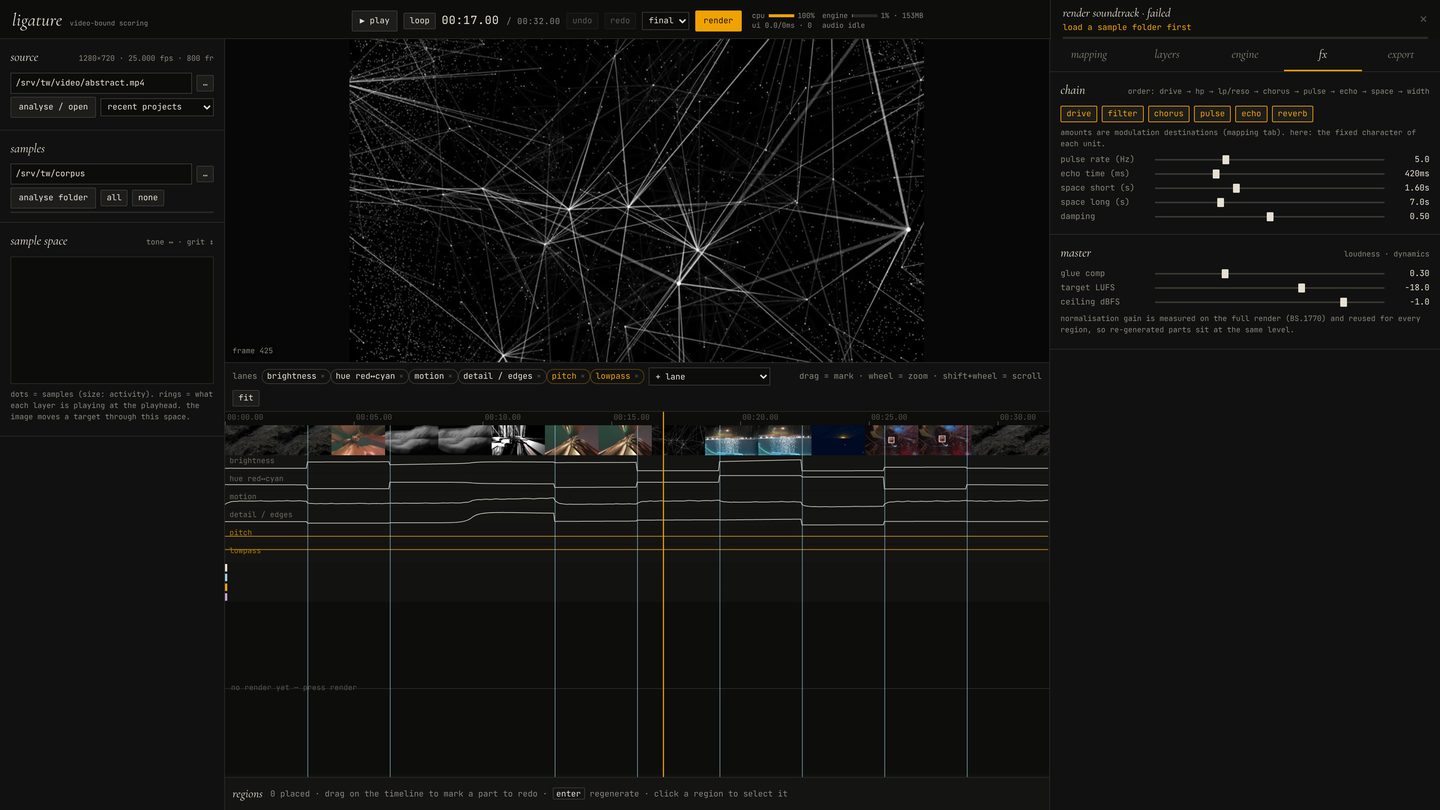
Task: Adjust the glue comp slider
Action: click(1270, 274)
